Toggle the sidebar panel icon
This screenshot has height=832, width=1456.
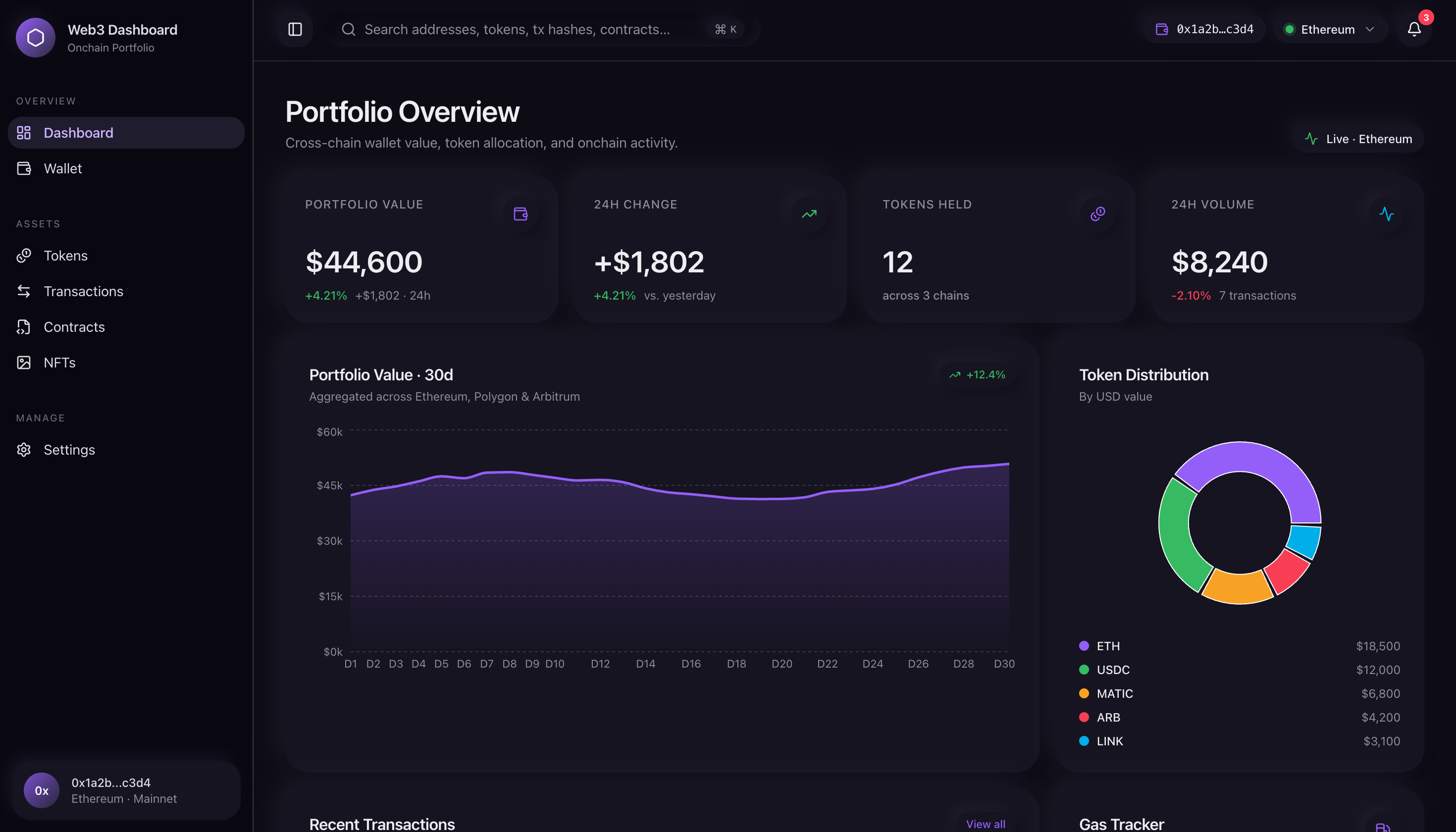[x=295, y=29]
